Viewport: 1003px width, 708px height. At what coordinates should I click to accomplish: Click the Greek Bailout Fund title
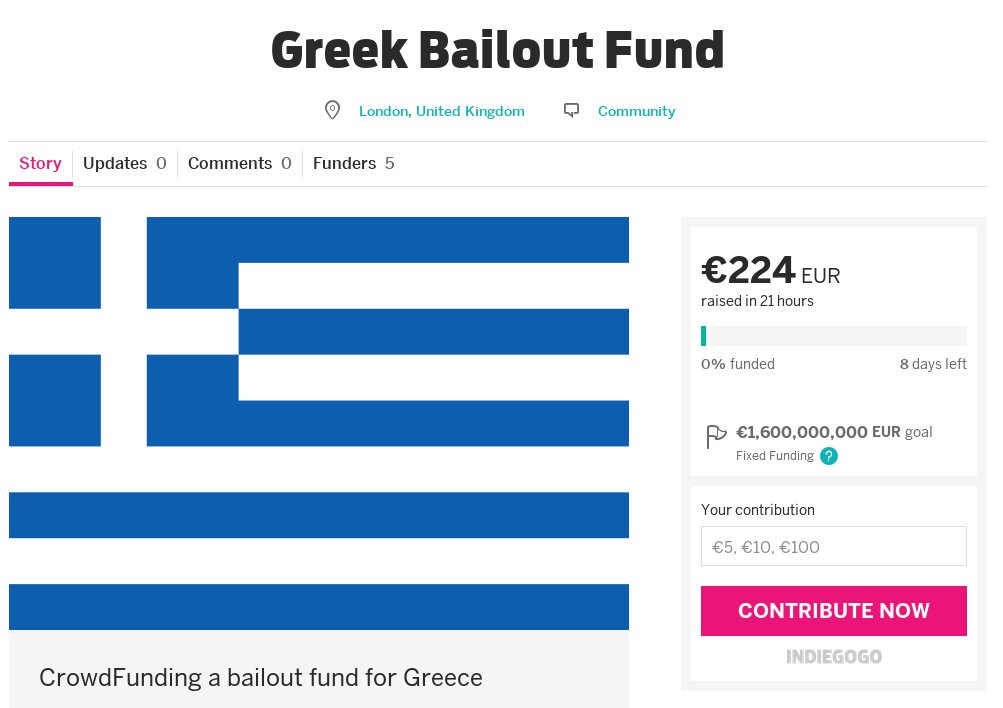click(x=497, y=50)
